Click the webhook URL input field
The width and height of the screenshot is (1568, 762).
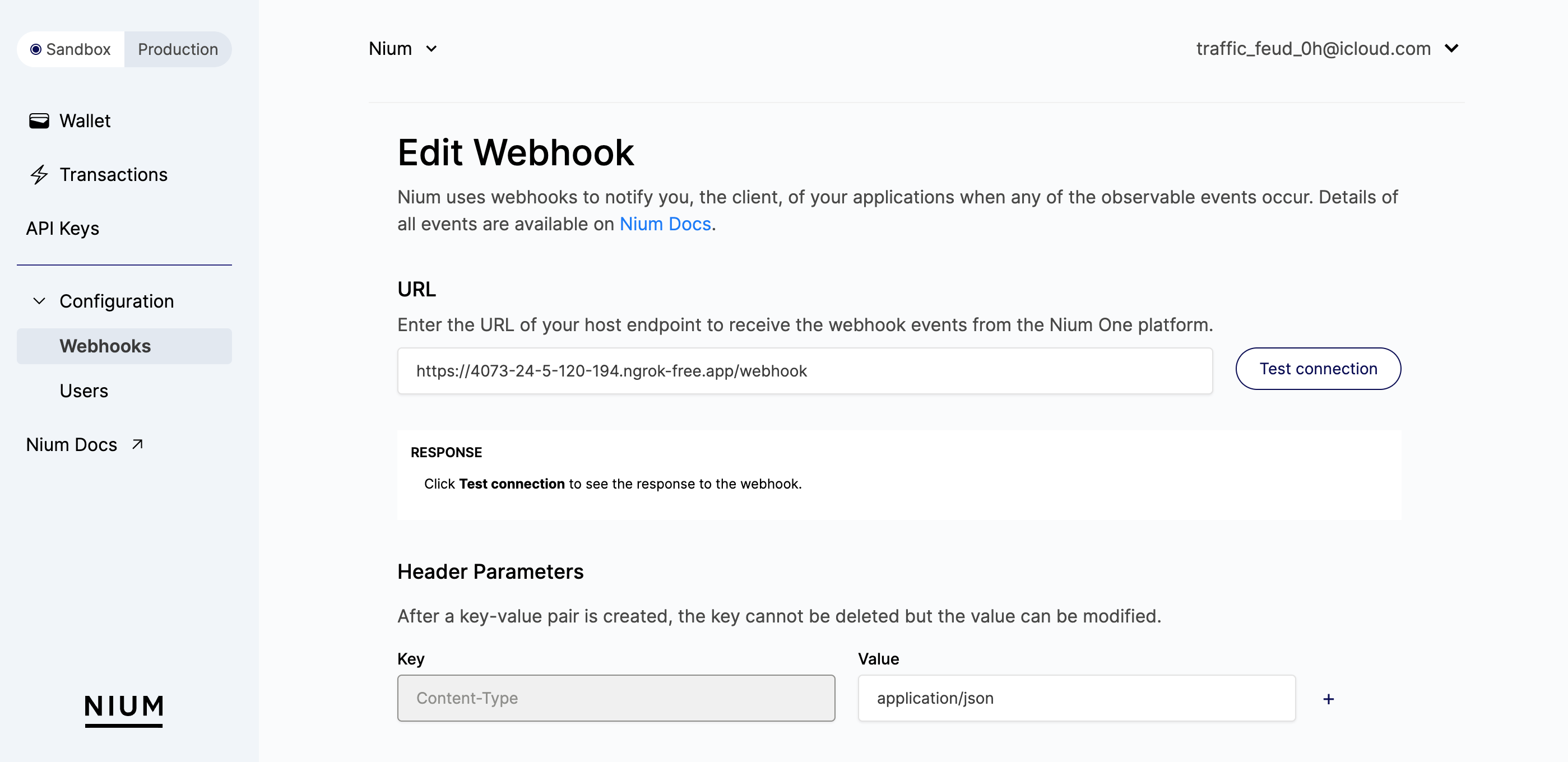click(x=806, y=370)
